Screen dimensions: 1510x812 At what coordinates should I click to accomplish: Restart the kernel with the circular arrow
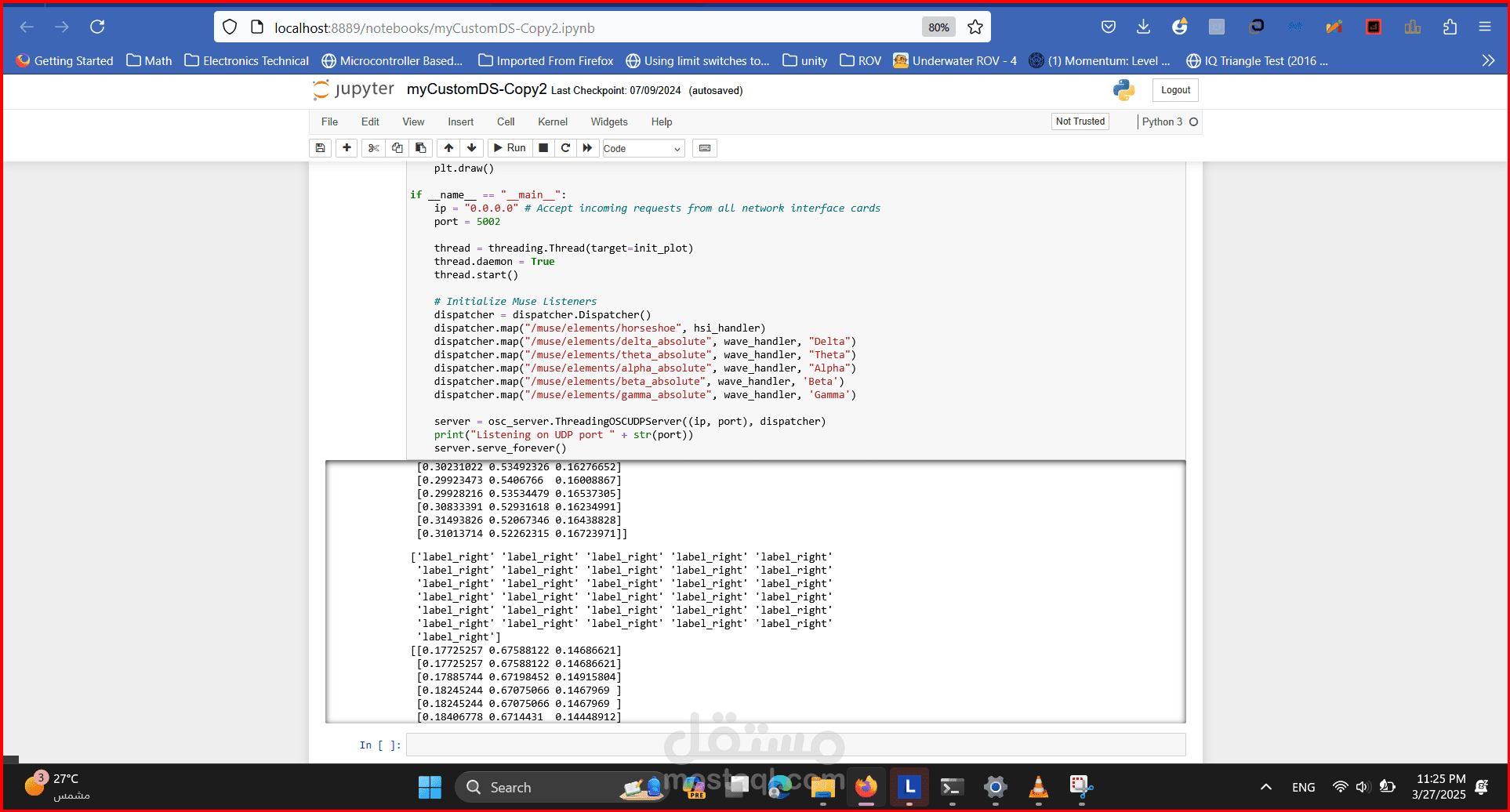coord(565,148)
